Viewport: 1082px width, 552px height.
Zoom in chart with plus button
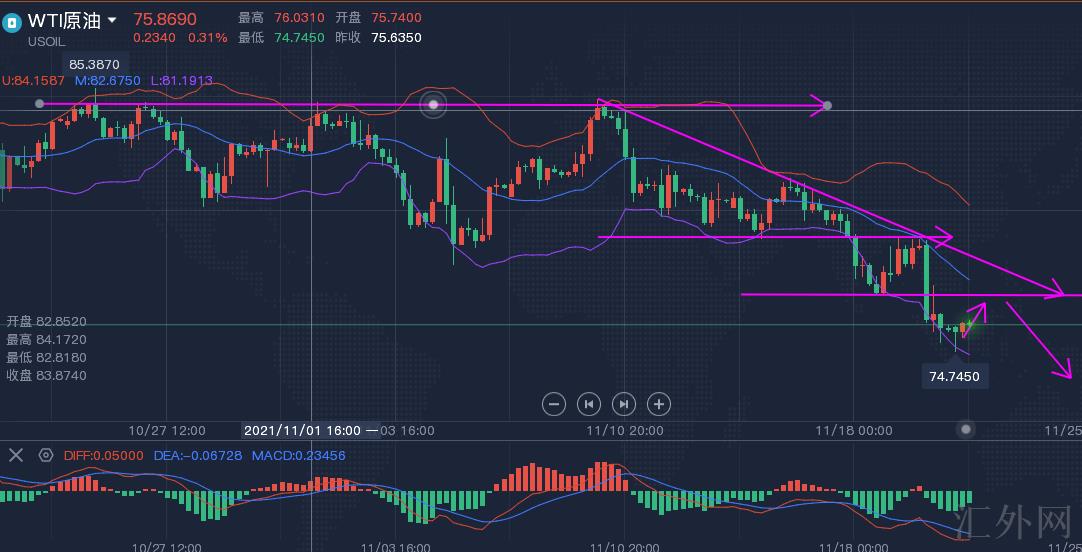658,404
